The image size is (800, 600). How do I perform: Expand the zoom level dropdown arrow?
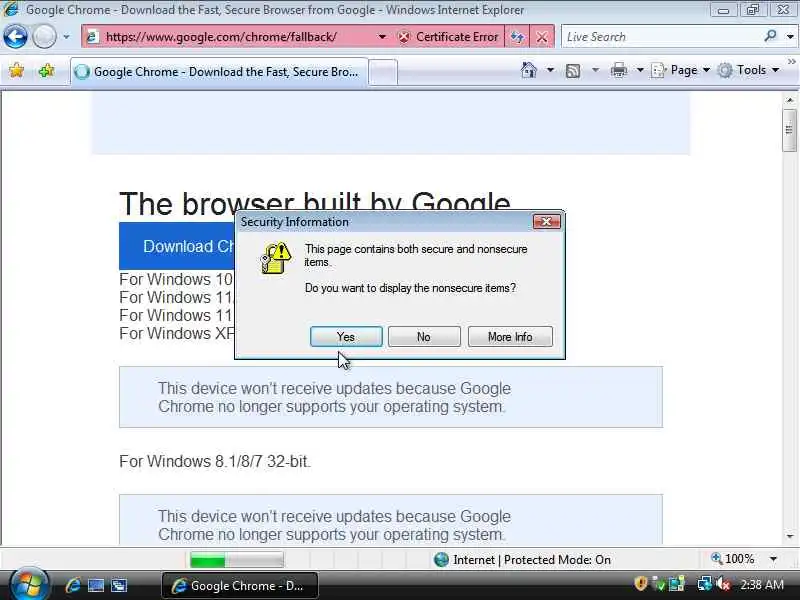pyautogui.click(x=773, y=560)
